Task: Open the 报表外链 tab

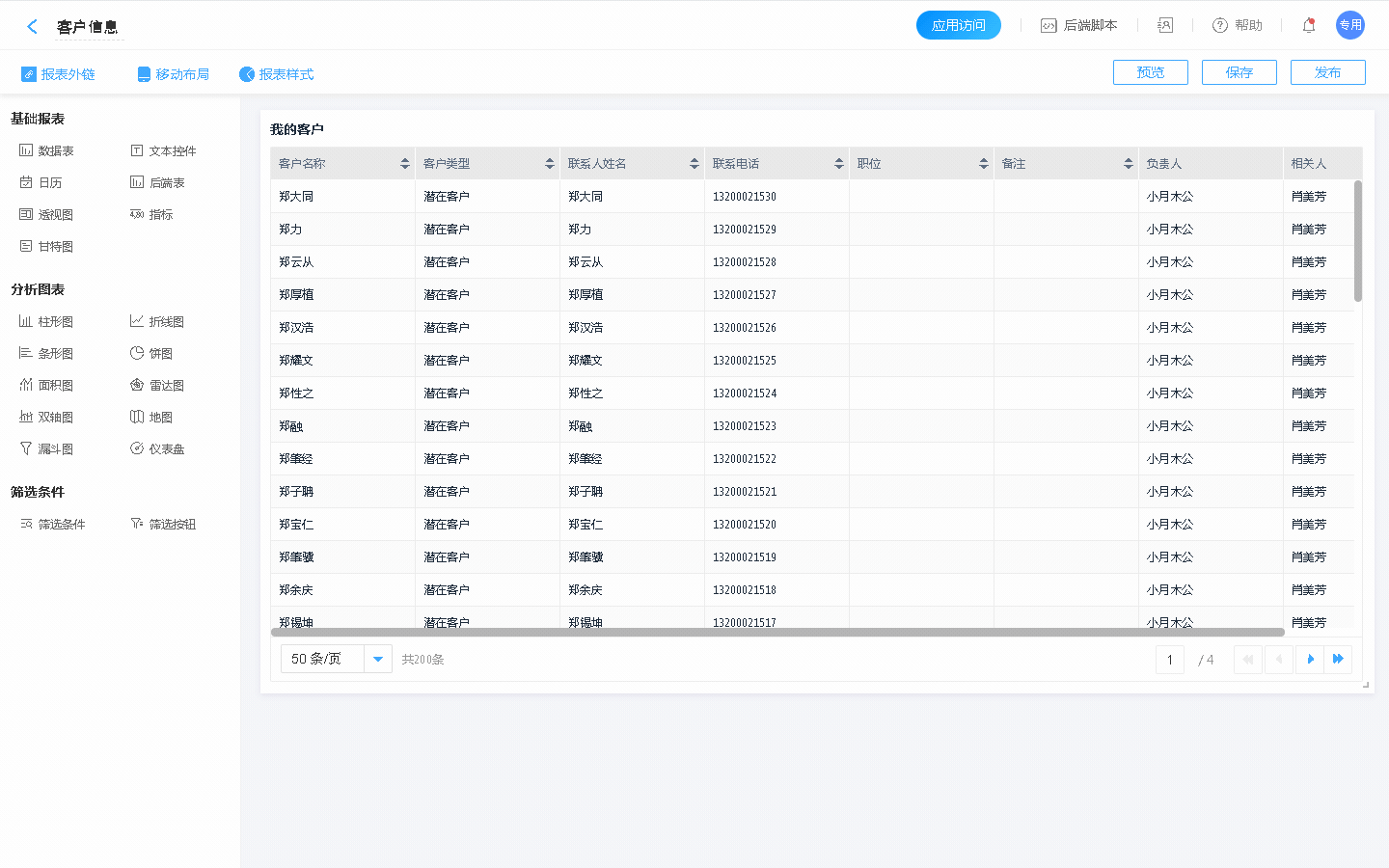Action: pos(59,74)
